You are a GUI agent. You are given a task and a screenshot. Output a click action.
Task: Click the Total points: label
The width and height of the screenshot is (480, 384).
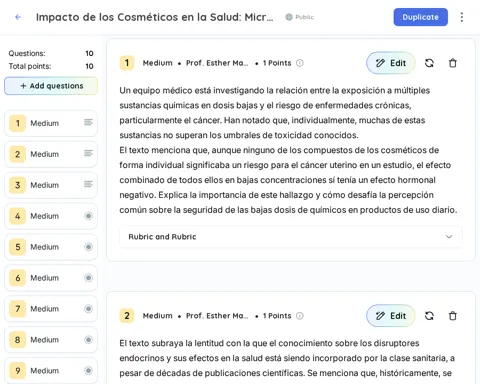[x=30, y=66]
